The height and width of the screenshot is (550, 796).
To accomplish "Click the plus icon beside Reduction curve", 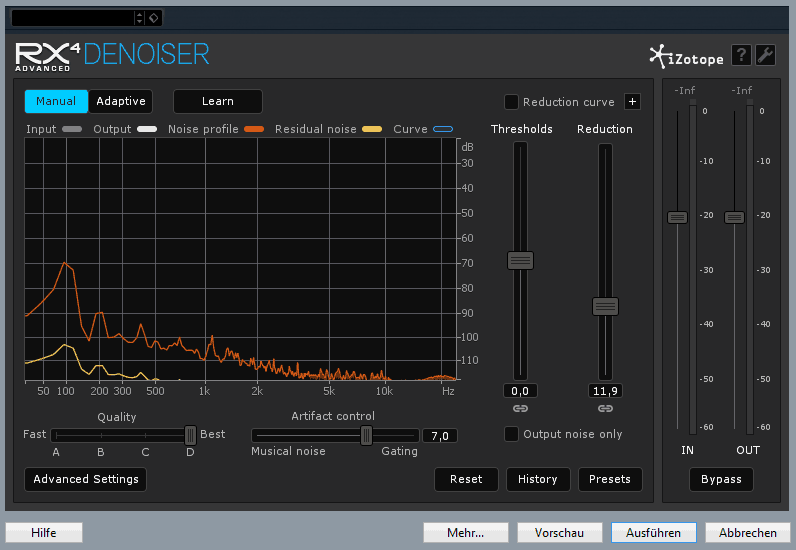I will (x=632, y=101).
